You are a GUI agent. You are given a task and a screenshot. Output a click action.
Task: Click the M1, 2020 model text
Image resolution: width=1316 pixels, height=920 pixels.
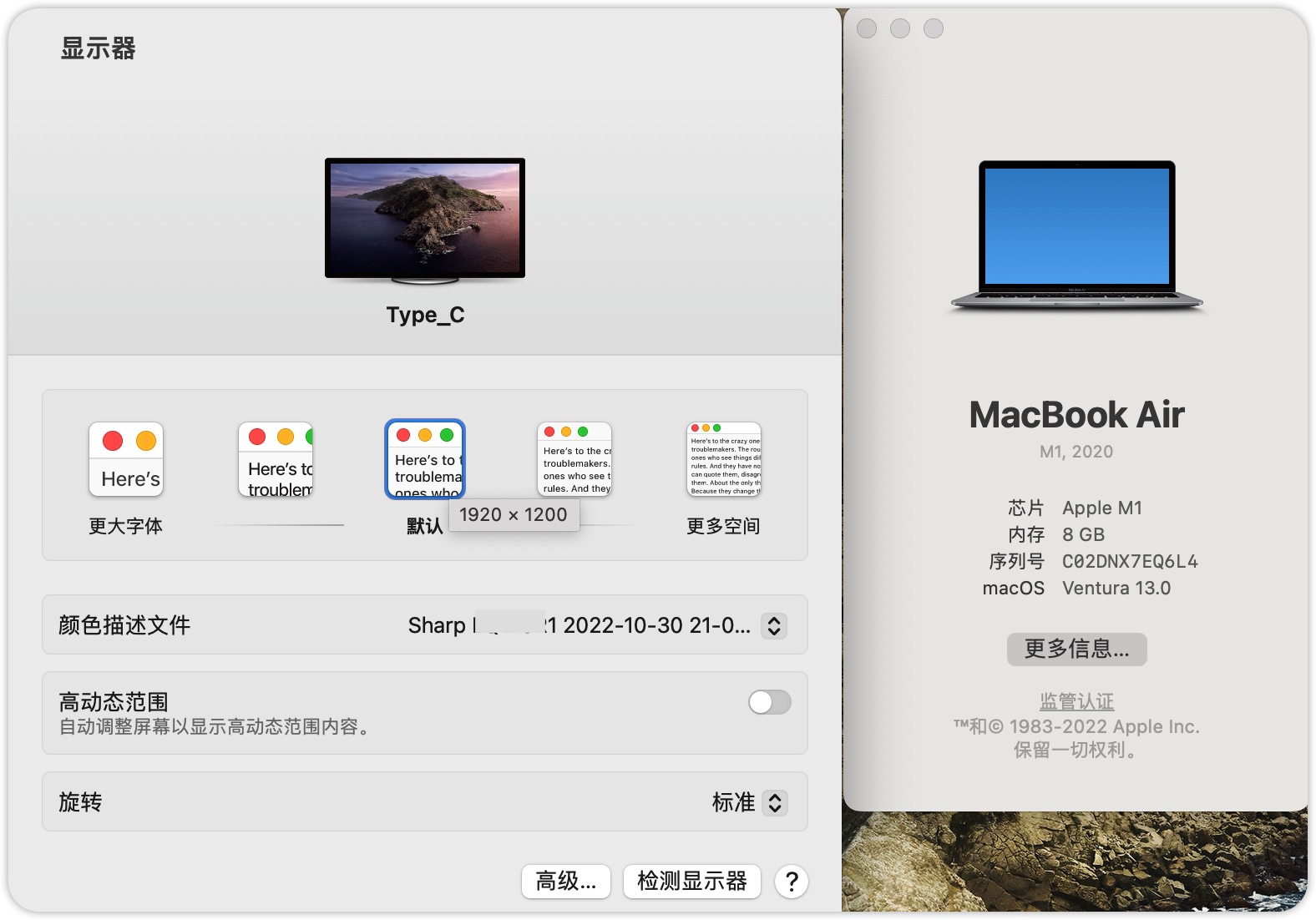[x=1076, y=452]
